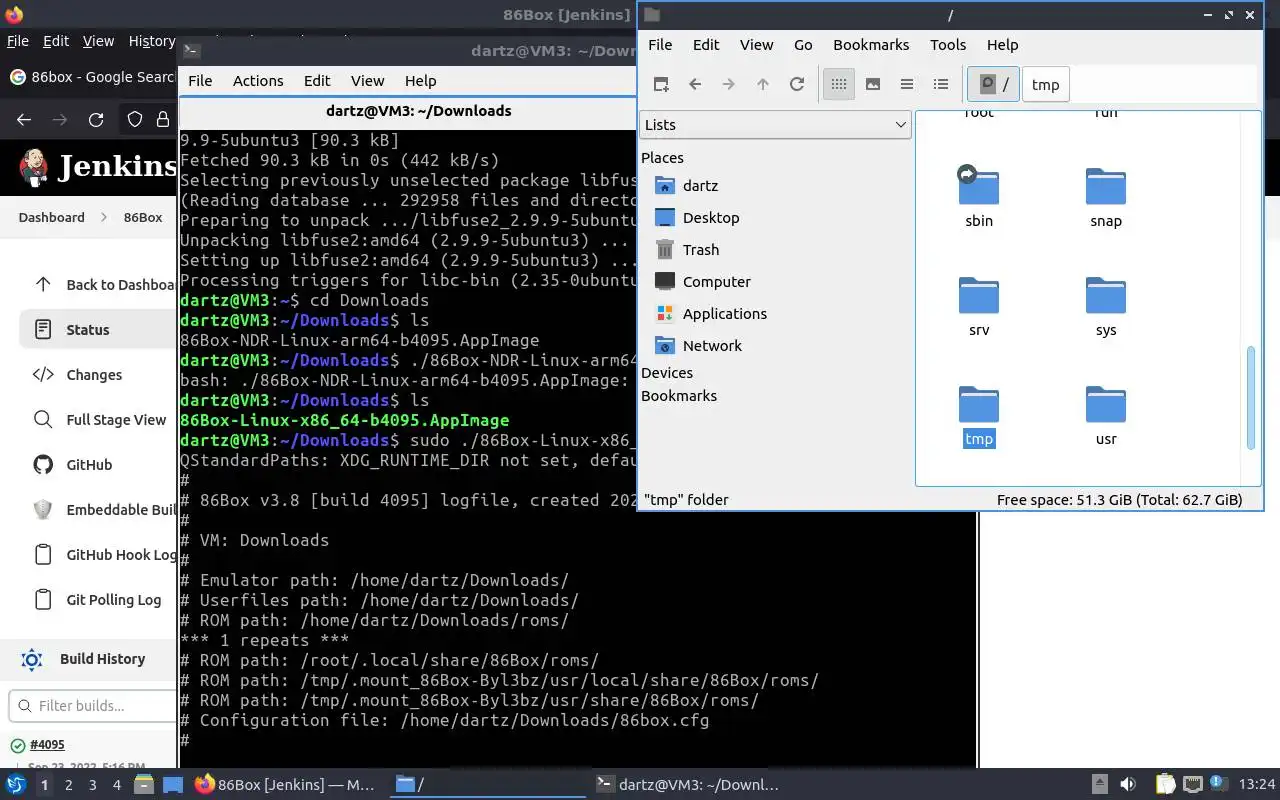Switch to icon view mode

pos(839,84)
